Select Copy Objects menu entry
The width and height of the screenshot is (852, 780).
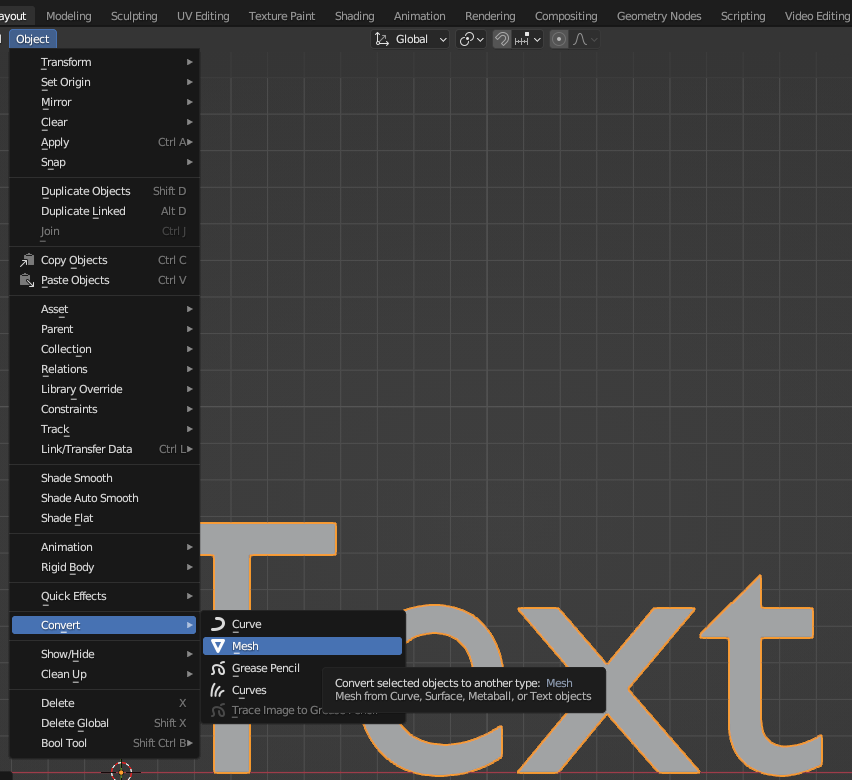click(104, 260)
